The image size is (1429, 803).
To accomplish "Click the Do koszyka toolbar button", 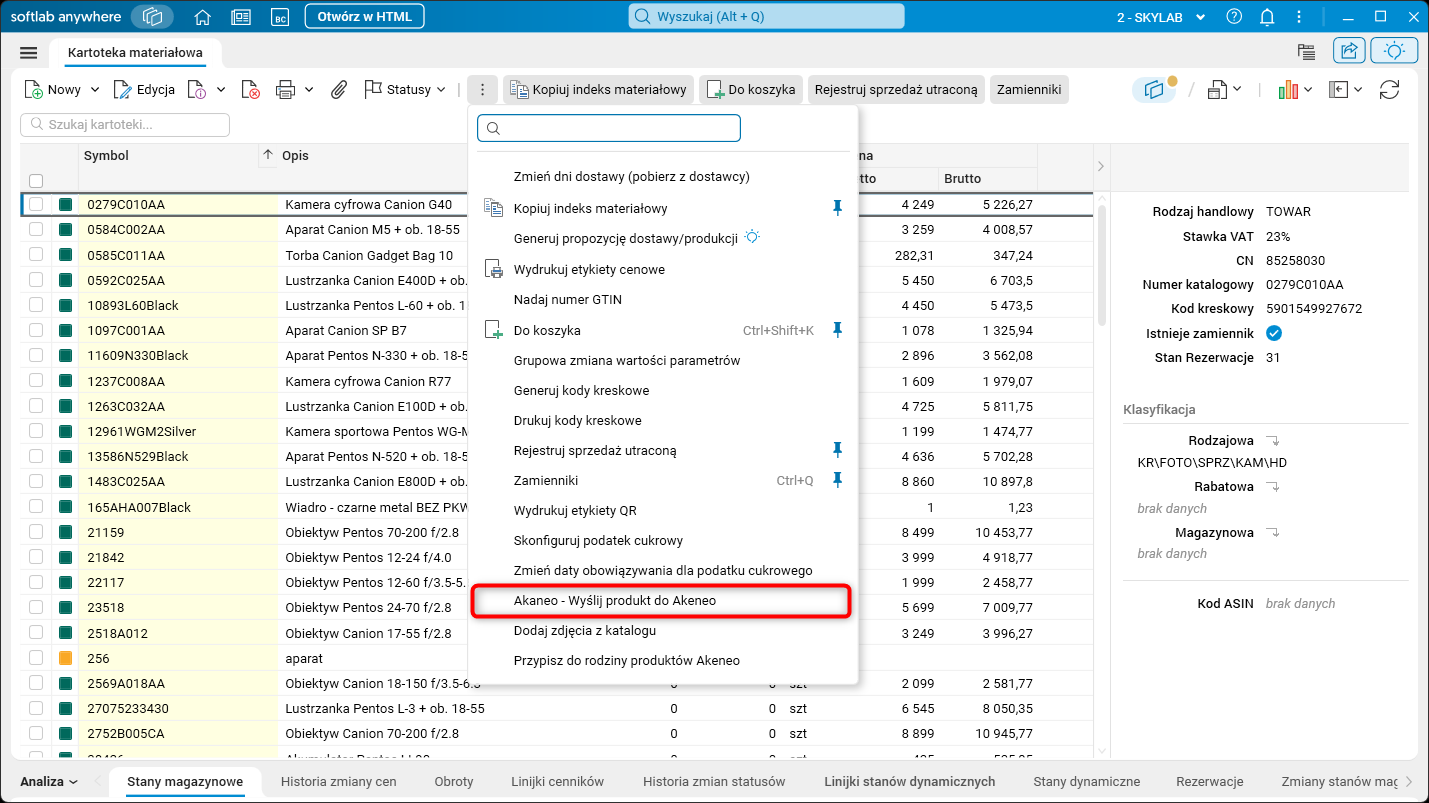I will (752, 90).
